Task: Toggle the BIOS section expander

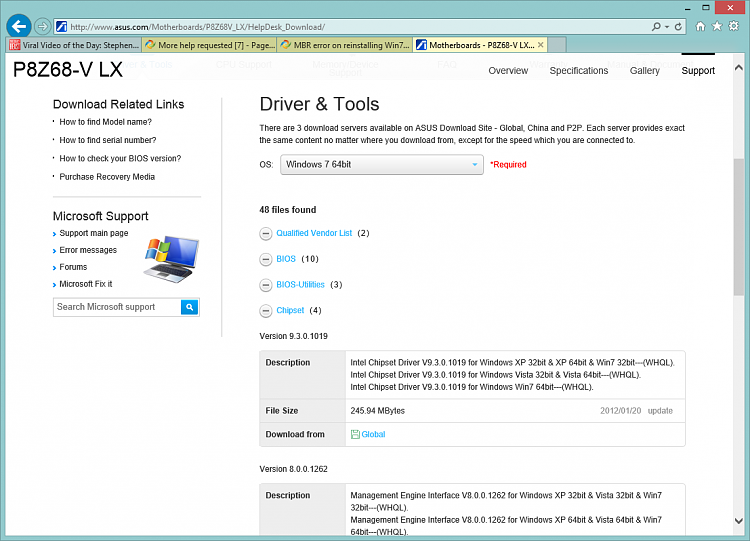Action: 265,259
